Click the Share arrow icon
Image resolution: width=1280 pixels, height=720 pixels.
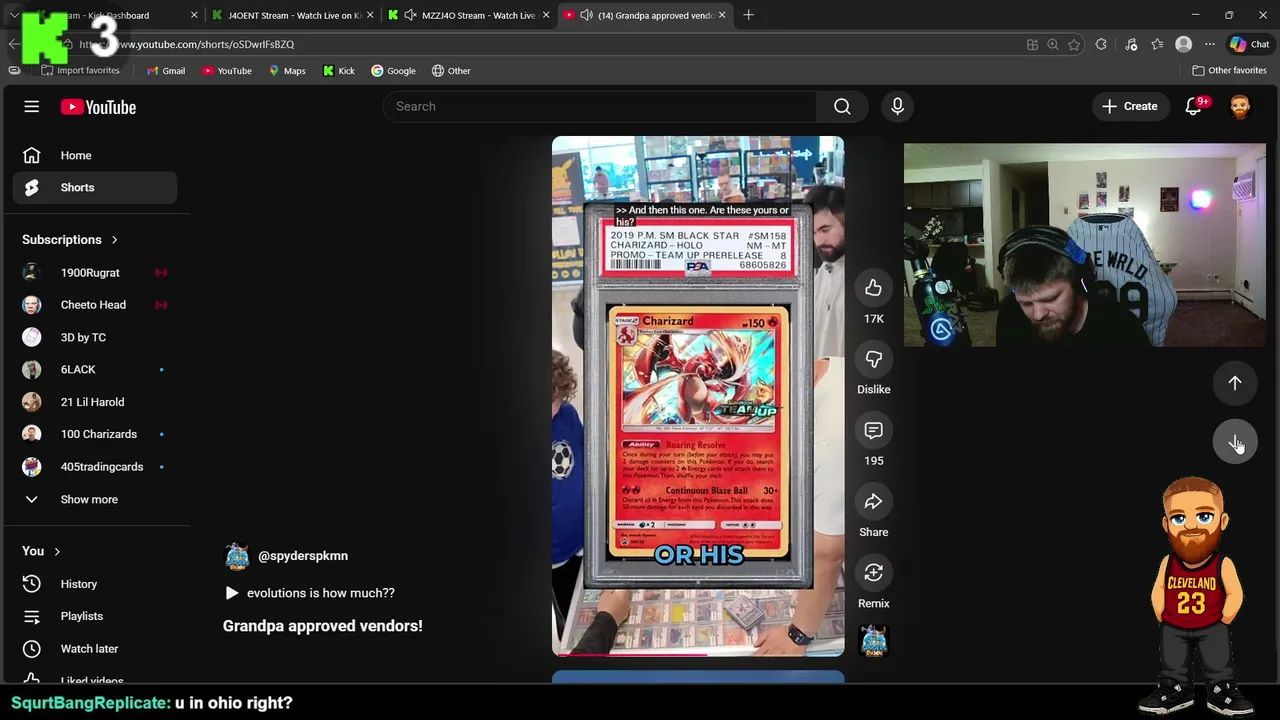873,502
